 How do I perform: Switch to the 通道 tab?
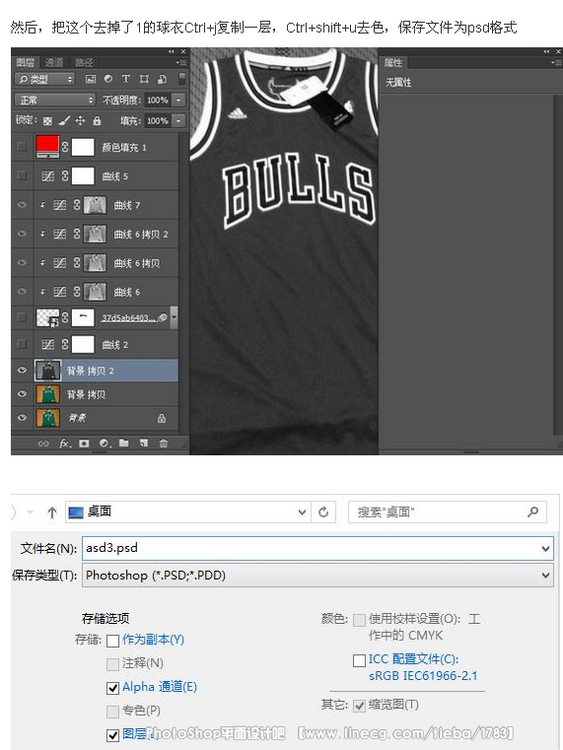coord(54,62)
